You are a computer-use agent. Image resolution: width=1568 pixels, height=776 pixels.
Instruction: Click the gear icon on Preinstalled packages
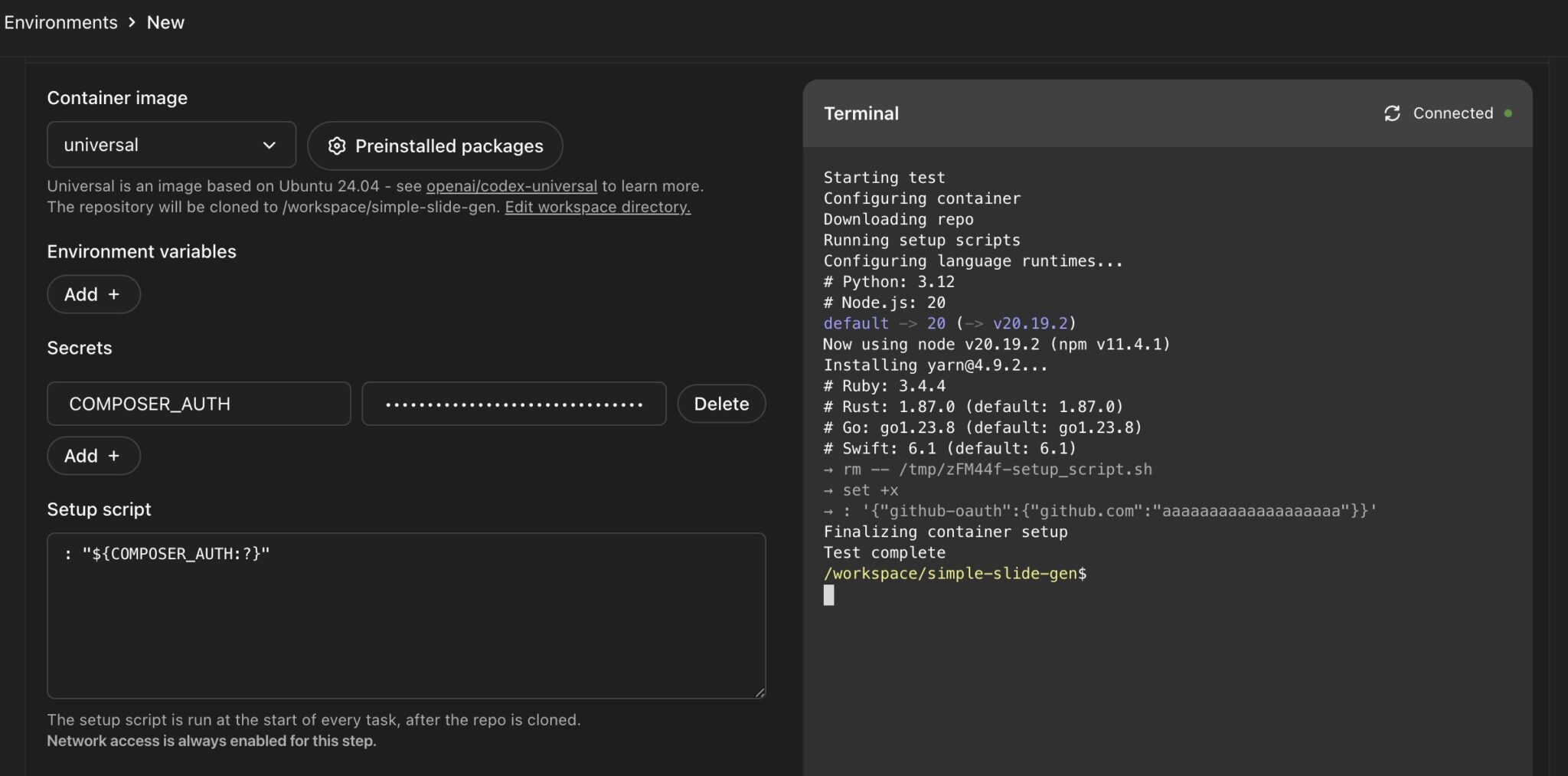(x=337, y=146)
